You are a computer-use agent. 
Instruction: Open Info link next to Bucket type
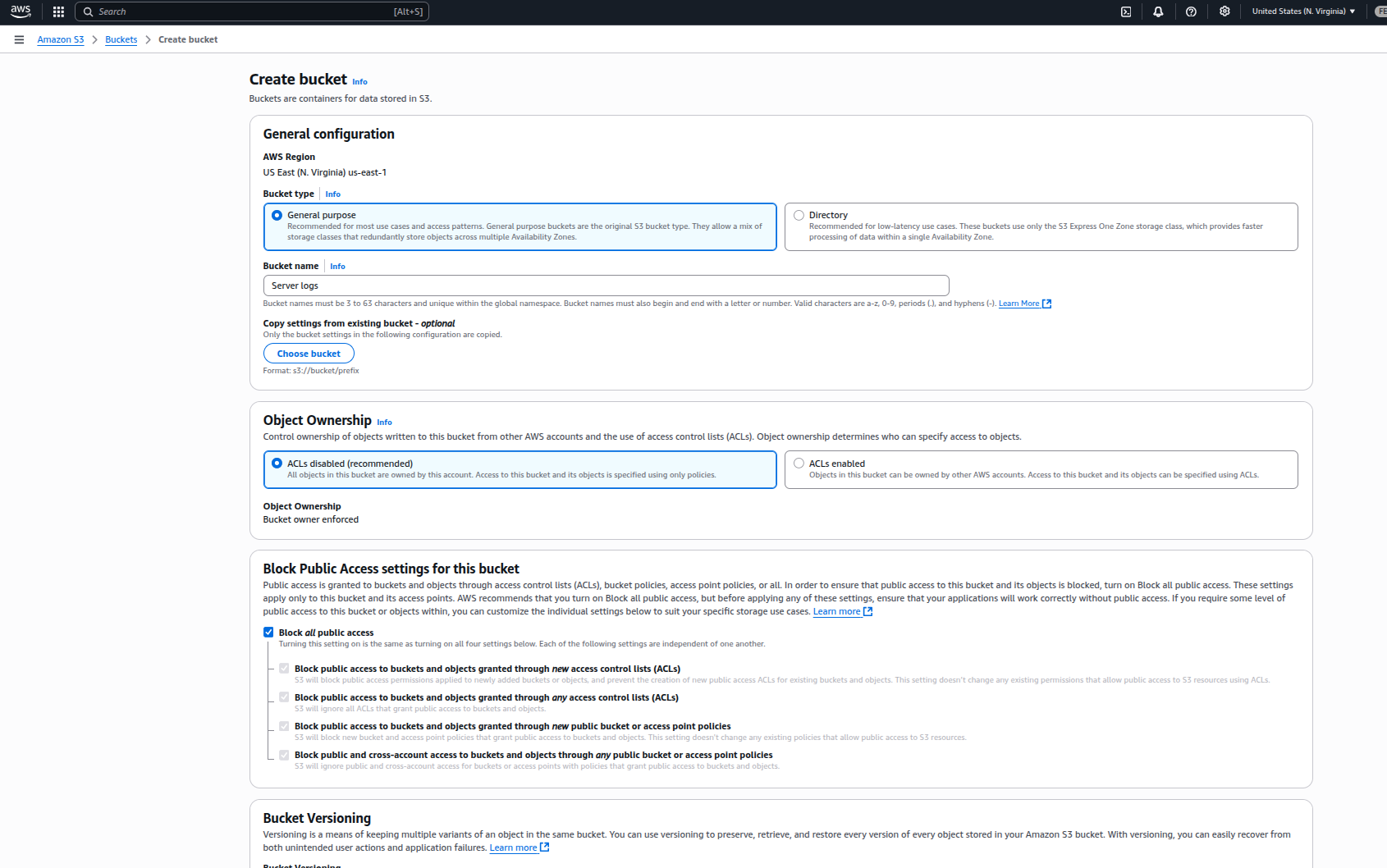[x=332, y=194]
